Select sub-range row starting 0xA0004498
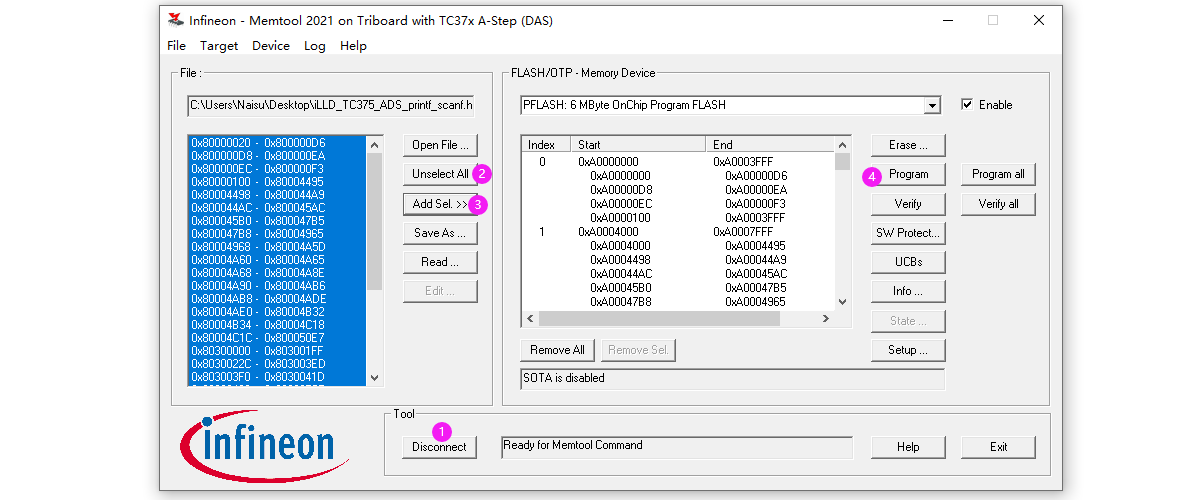Screen dimensions: 1200x500 pyautogui.click(x=678, y=259)
